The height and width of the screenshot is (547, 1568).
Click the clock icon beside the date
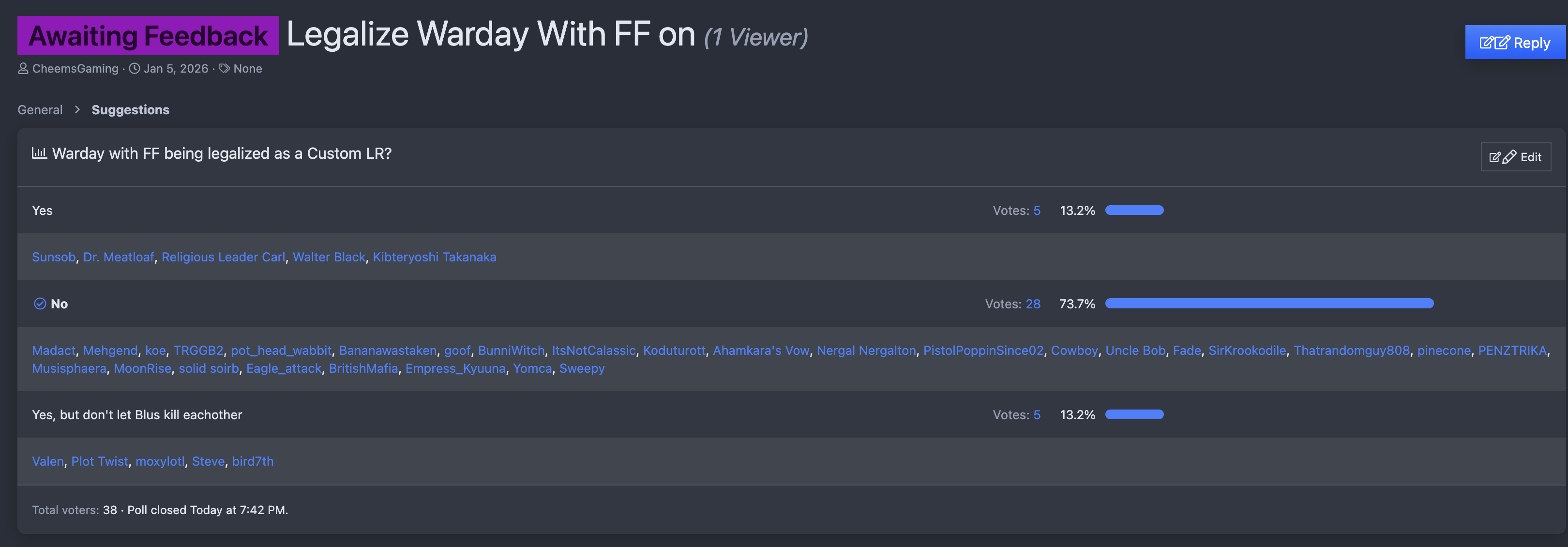[x=135, y=69]
